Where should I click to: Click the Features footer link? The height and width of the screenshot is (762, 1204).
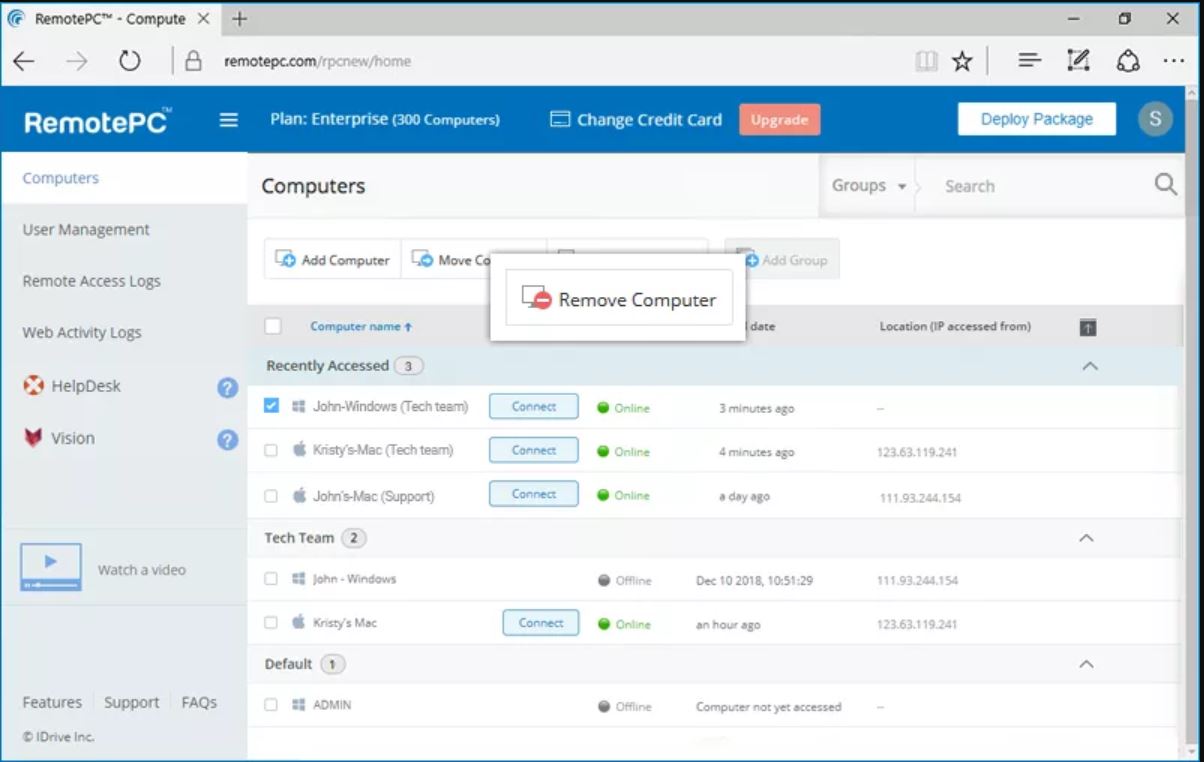click(52, 702)
